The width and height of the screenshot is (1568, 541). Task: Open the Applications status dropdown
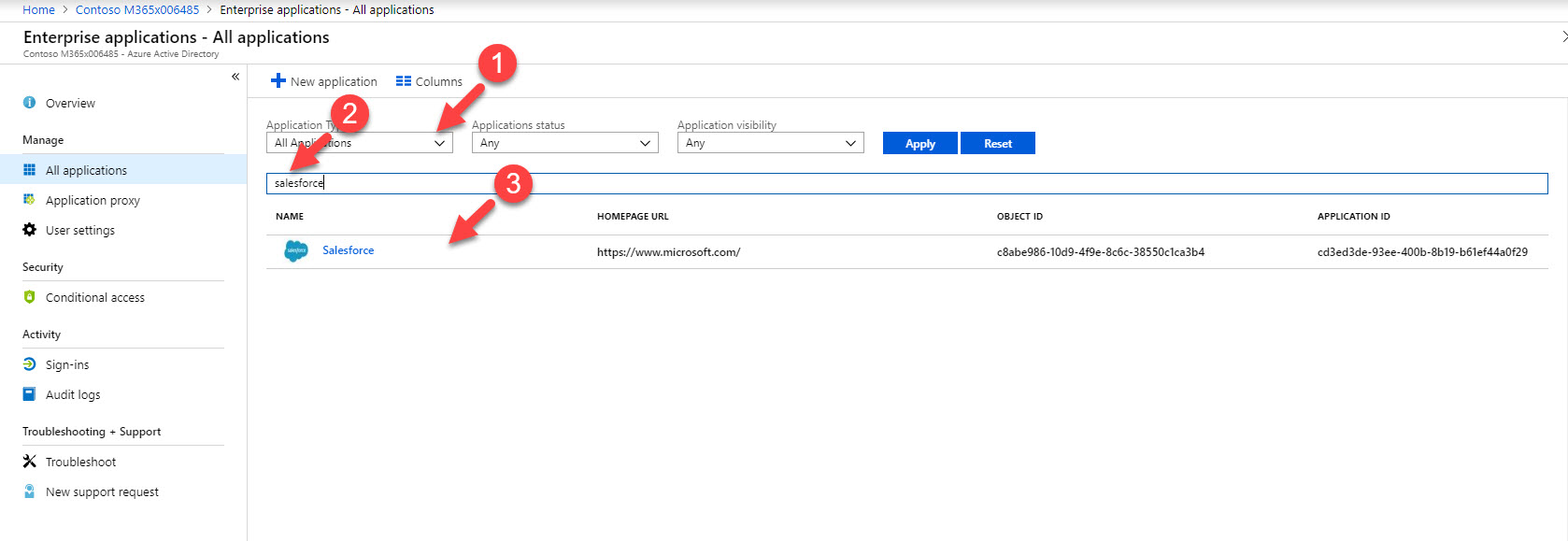[565, 143]
